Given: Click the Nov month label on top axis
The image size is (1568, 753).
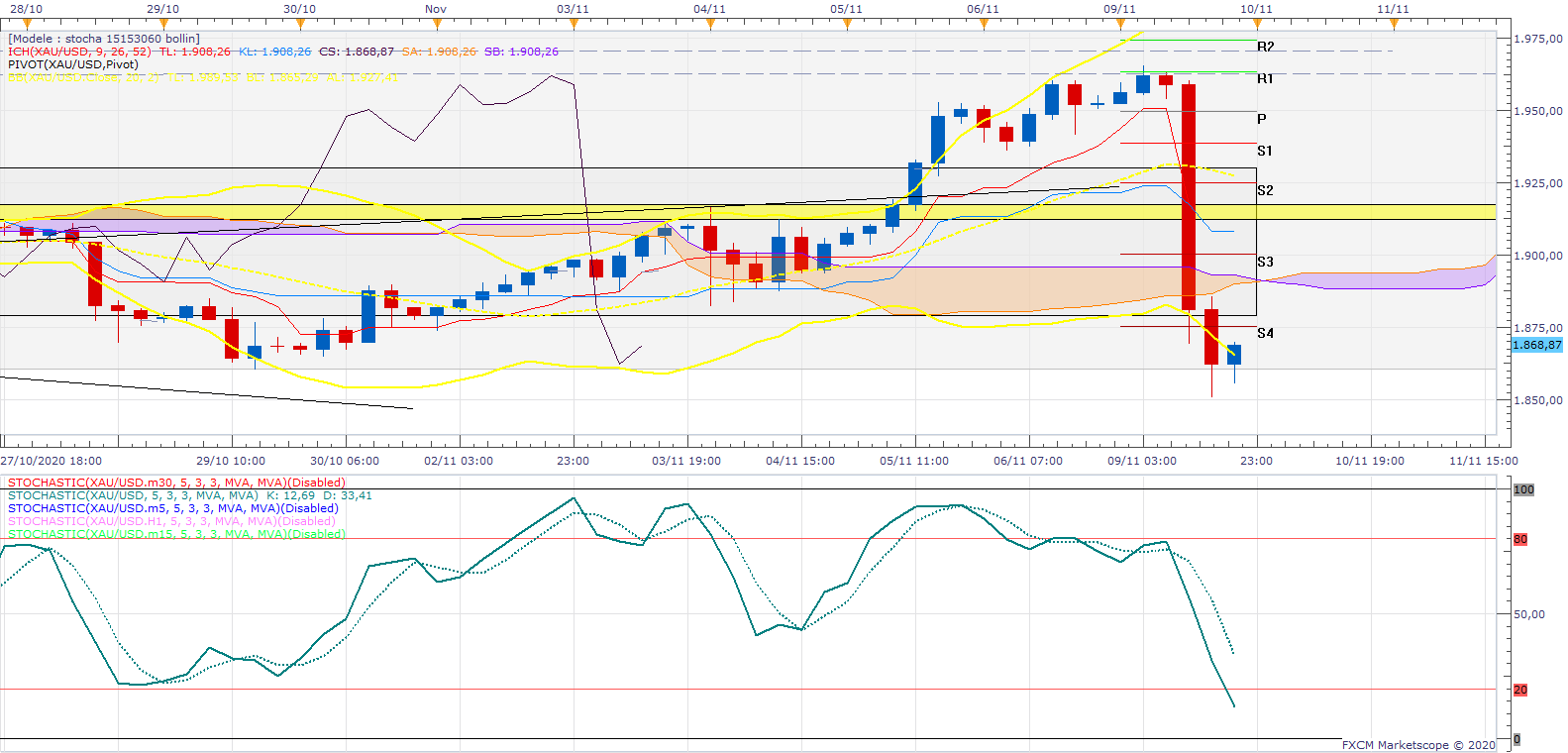Looking at the screenshot, I should (x=436, y=9).
